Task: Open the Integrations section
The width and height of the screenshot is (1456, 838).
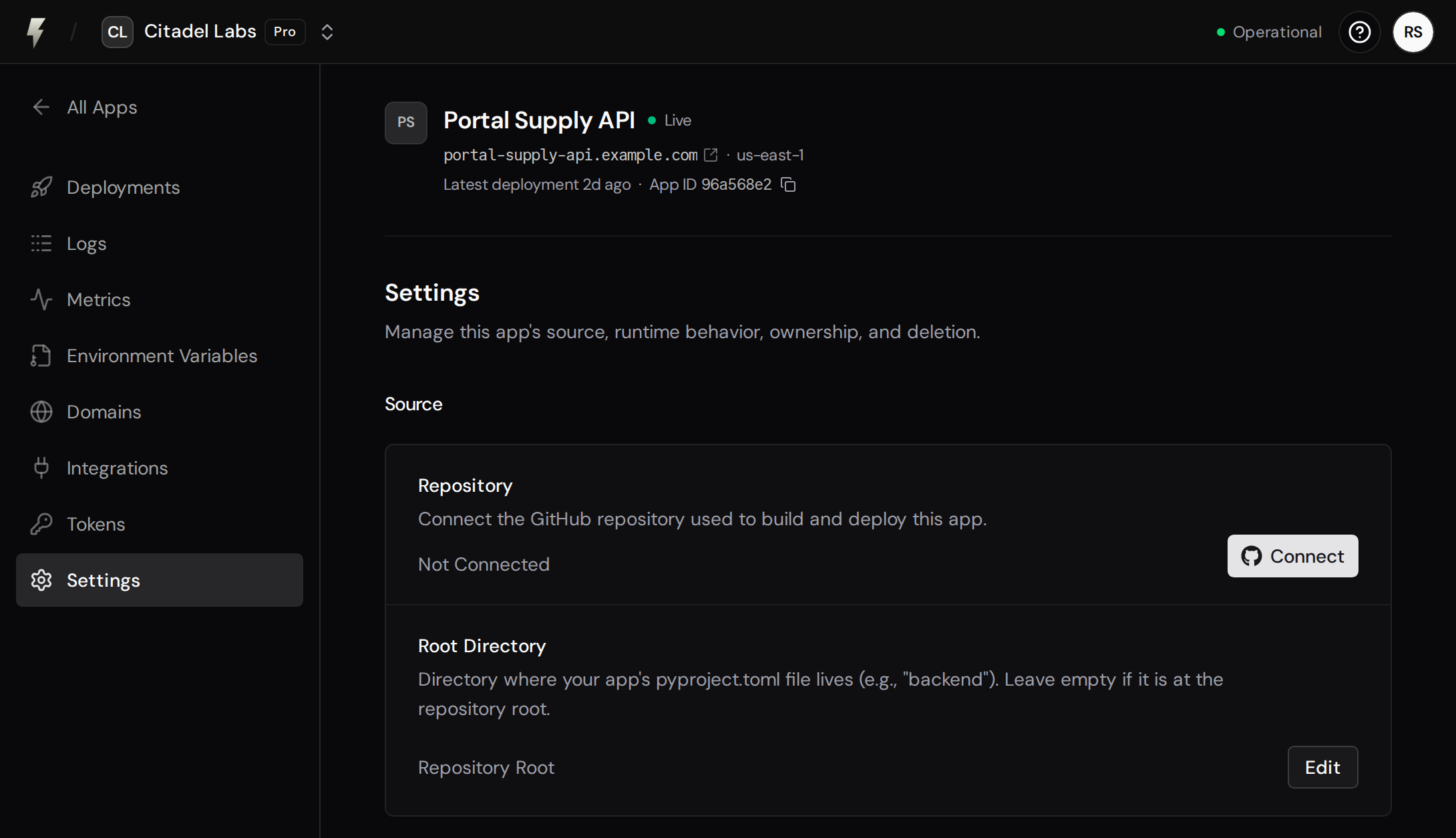Action: pos(160,468)
